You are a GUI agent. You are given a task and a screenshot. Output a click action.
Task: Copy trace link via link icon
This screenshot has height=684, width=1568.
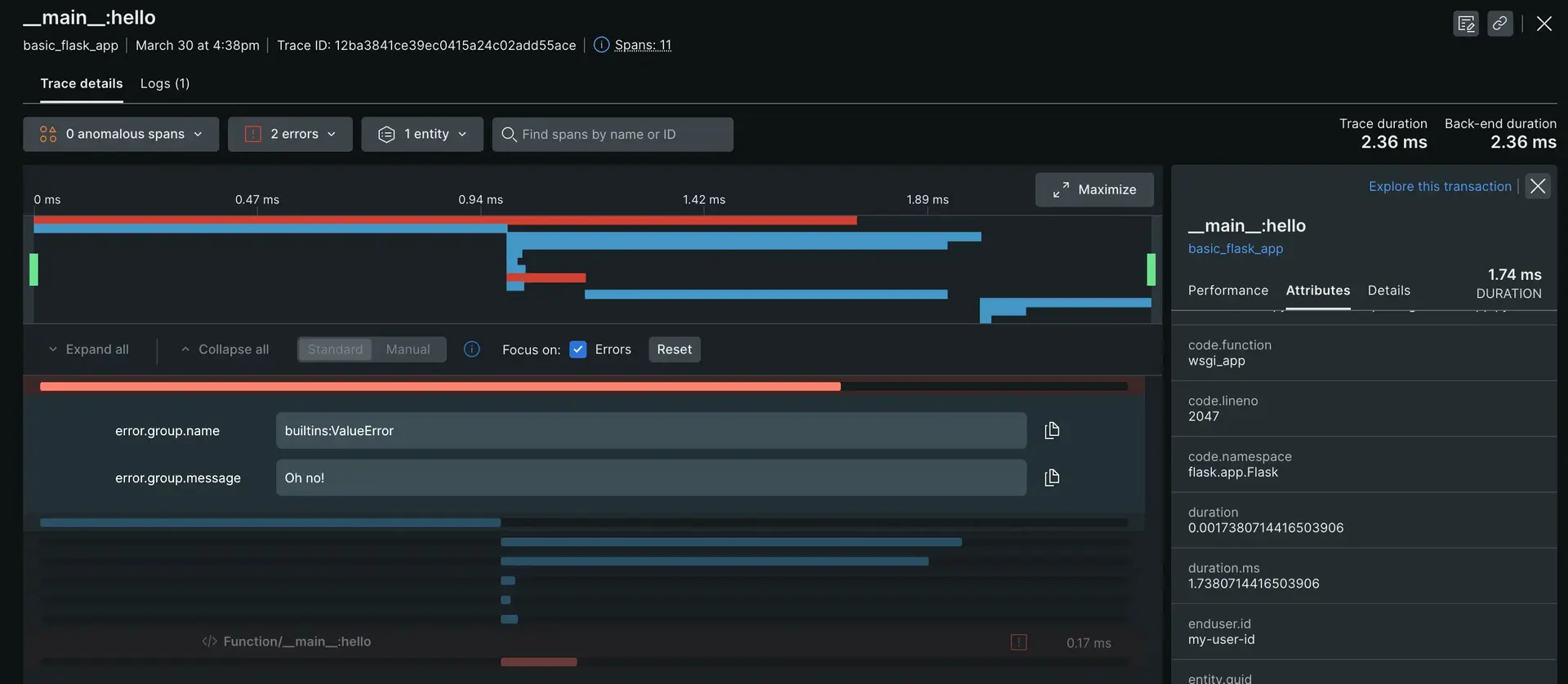tap(1499, 24)
